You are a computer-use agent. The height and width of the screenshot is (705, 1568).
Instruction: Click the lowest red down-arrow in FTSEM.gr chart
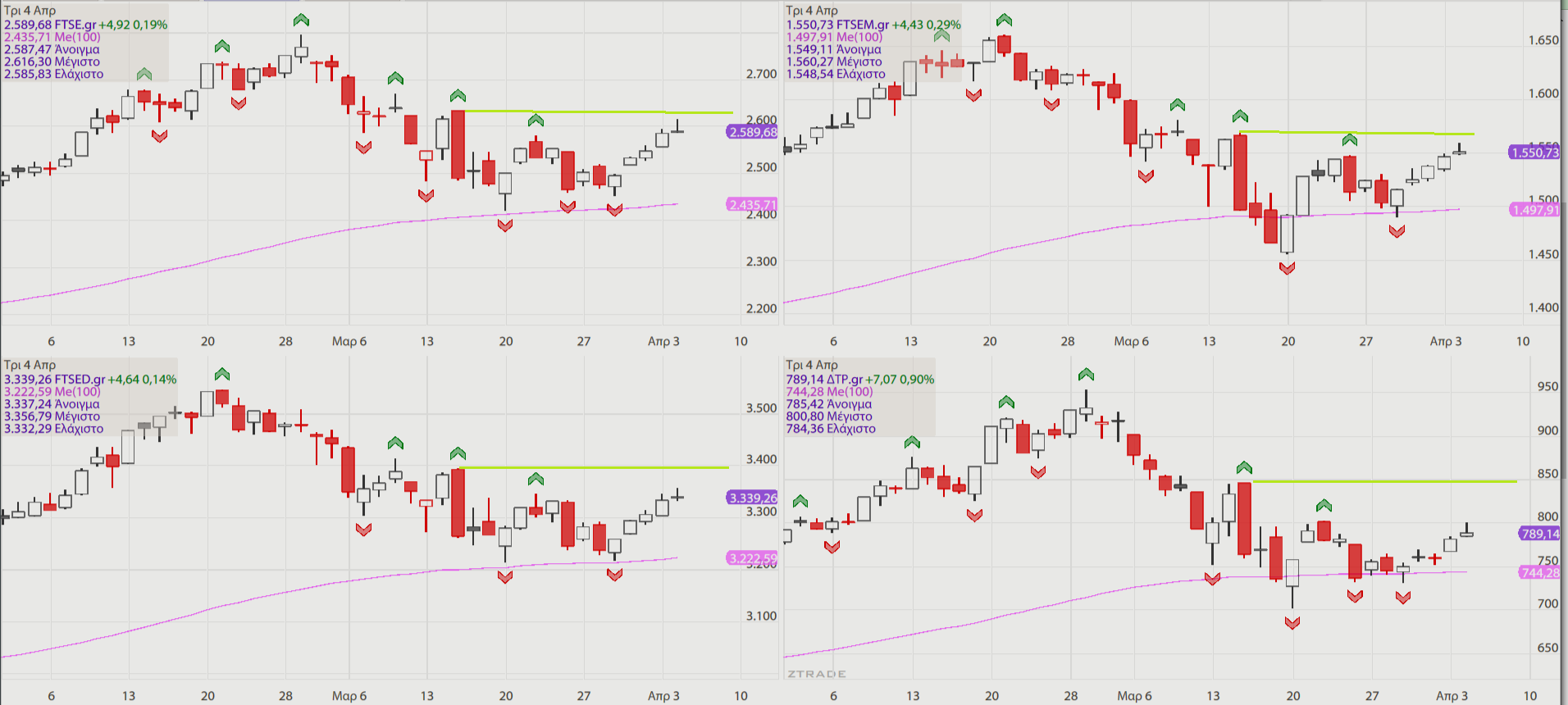pyautogui.click(x=1288, y=268)
